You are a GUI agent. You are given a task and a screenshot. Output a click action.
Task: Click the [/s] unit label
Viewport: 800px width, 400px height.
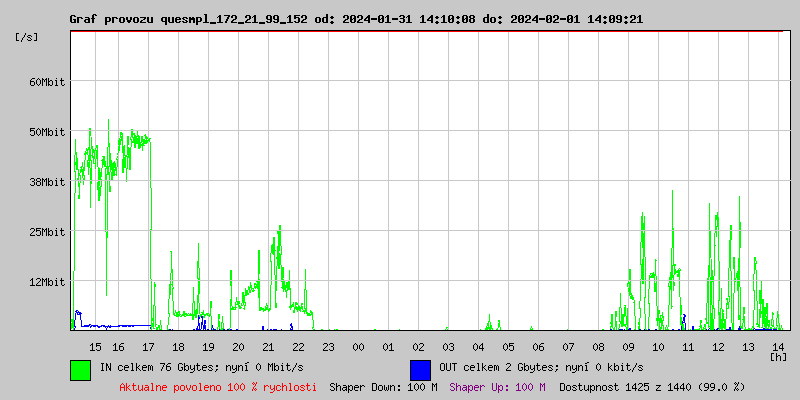[x=27, y=37]
